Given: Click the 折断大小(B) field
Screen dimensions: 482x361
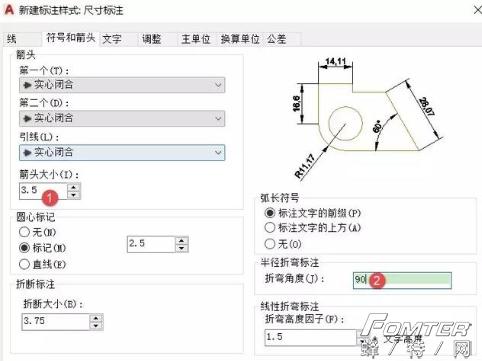Looking at the screenshot, I should [56, 322].
